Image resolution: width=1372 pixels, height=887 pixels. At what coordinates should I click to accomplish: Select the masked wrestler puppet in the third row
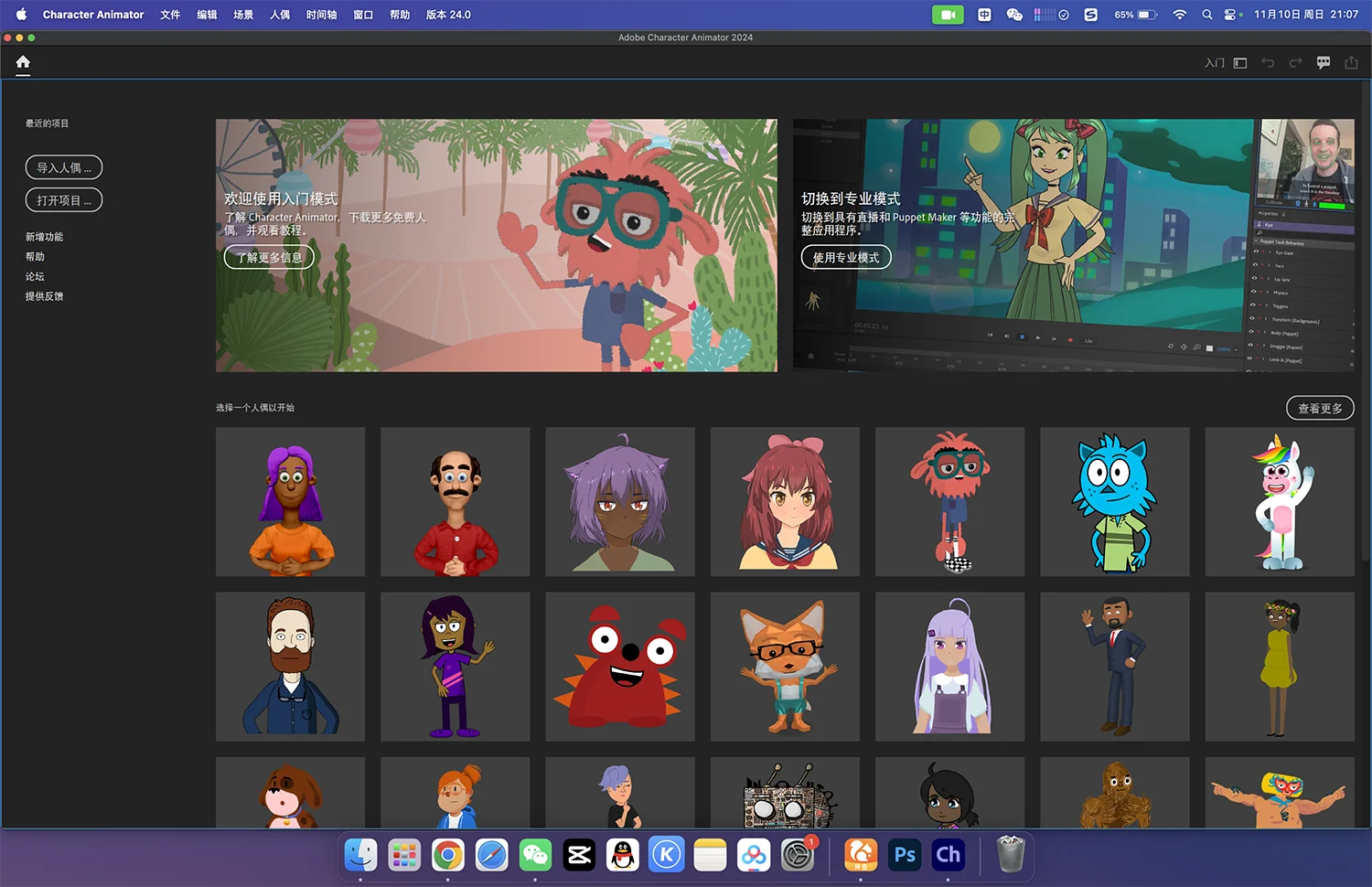(1280, 793)
